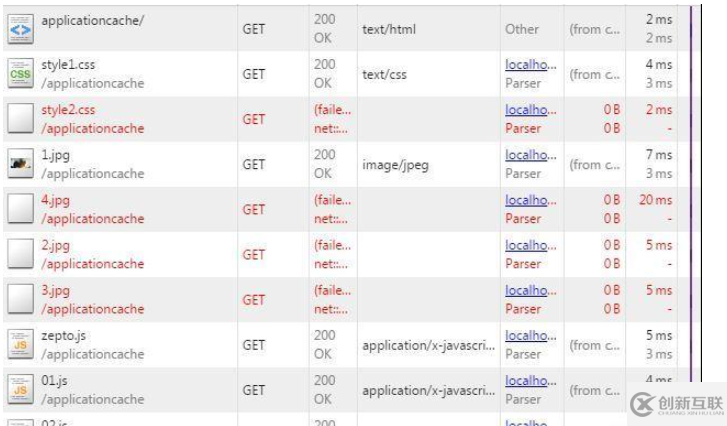Click the 200 OK status of applicationcache/
The width and height of the screenshot is (727, 426).
[x=325, y=29]
